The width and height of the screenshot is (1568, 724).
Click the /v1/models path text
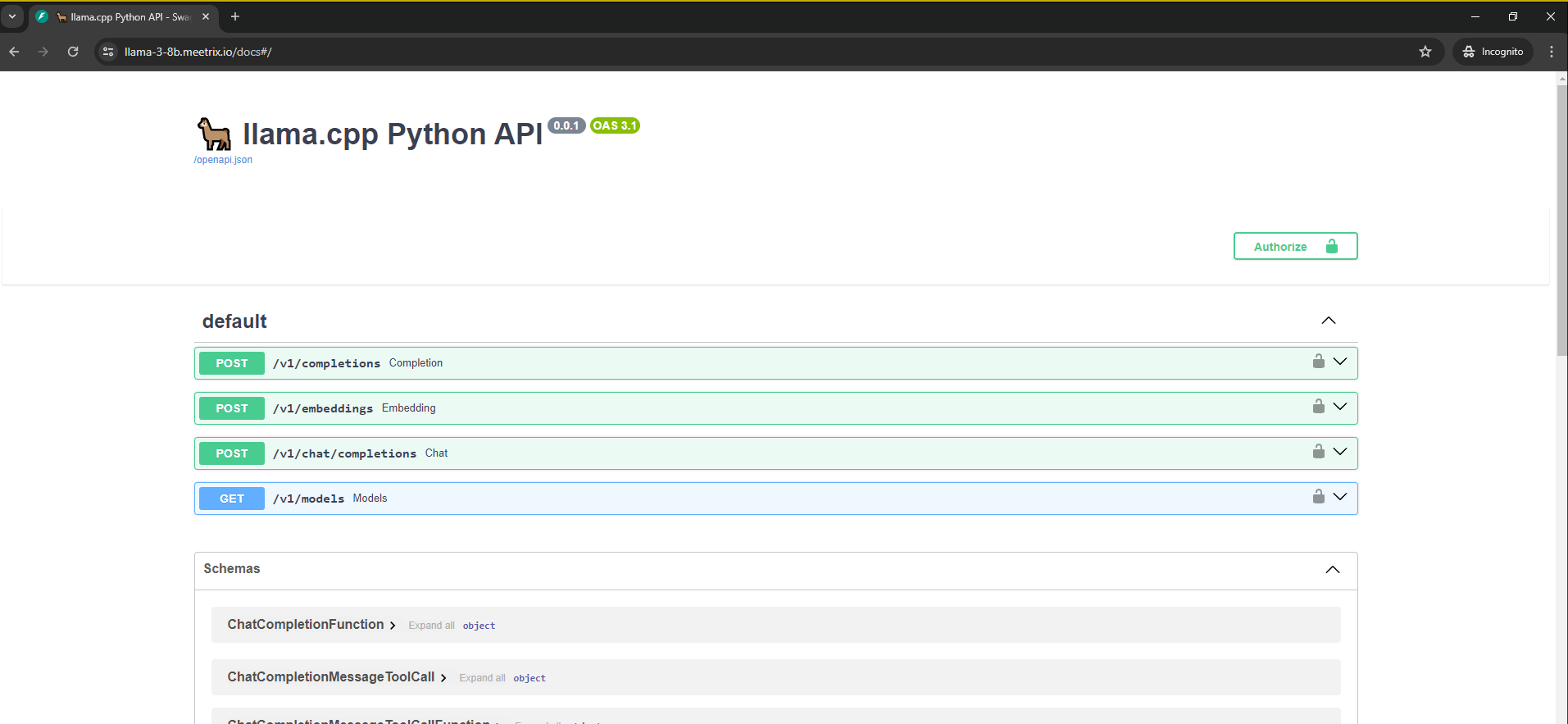308,499
